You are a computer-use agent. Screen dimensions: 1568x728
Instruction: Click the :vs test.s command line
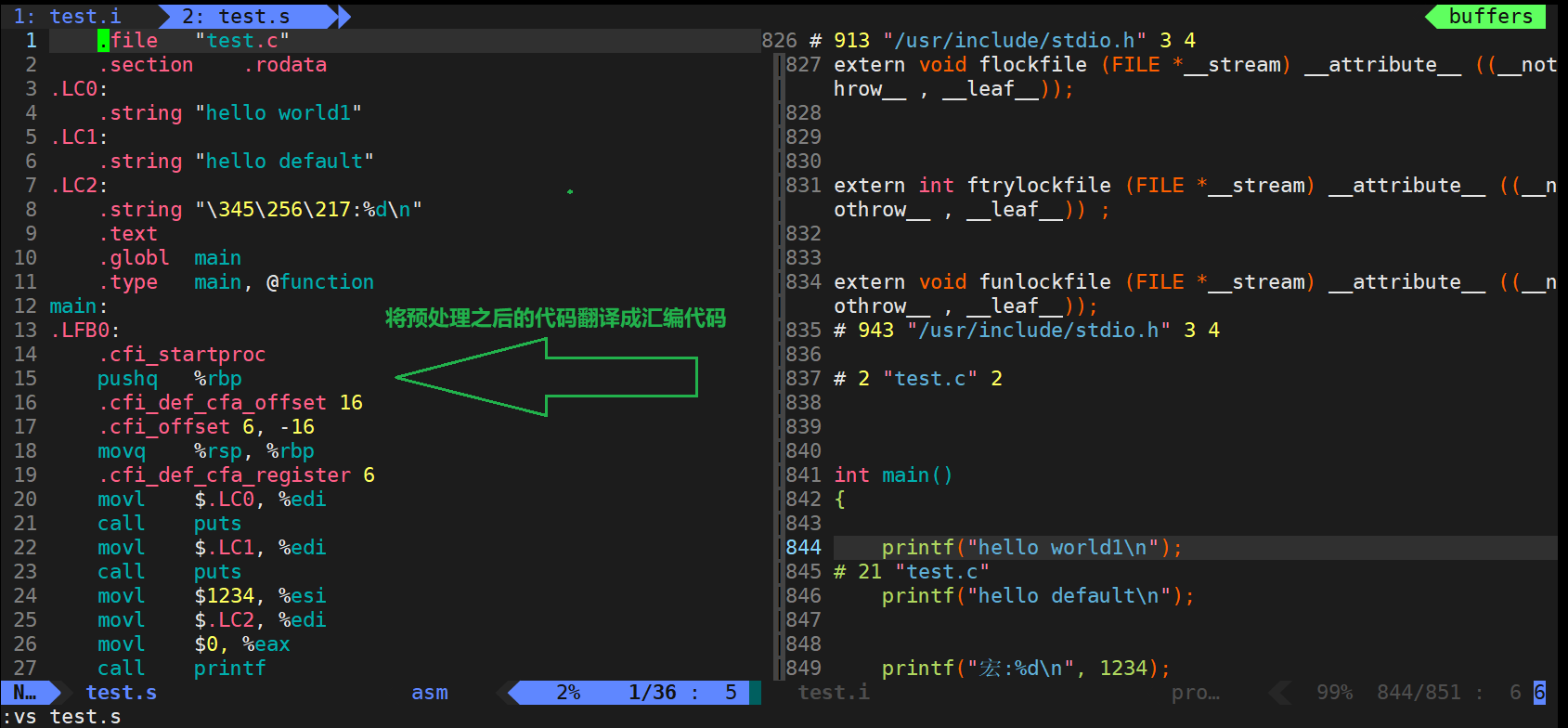(x=61, y=716)
